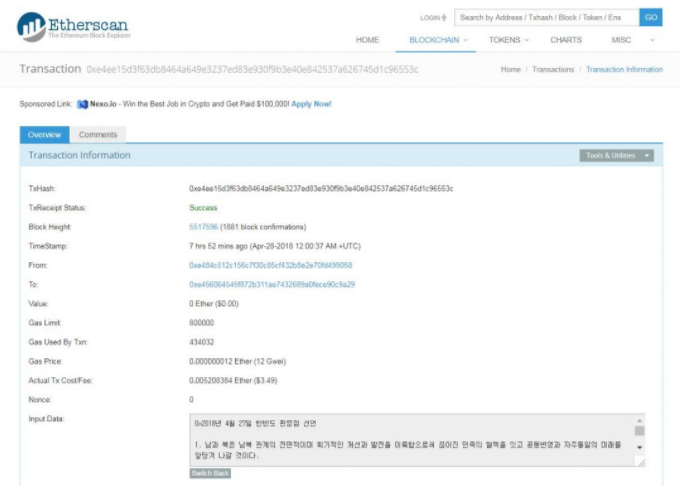Screen dimensions: 680x497
Task: Expand the BLOCKCHAIN menu dropdown
Action: [x=438, y=40]
